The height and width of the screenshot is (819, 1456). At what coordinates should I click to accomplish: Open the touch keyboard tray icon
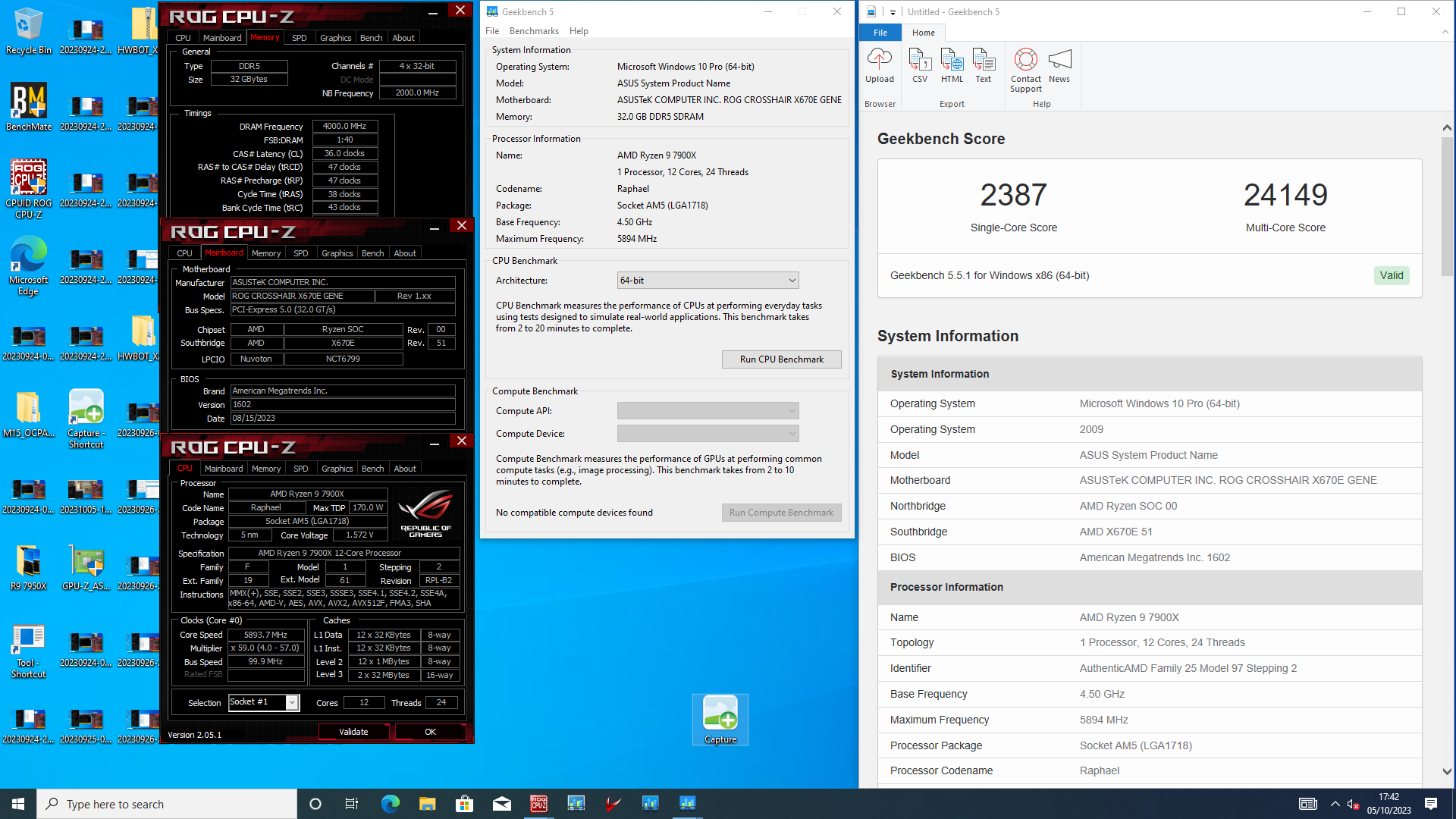1308,804
